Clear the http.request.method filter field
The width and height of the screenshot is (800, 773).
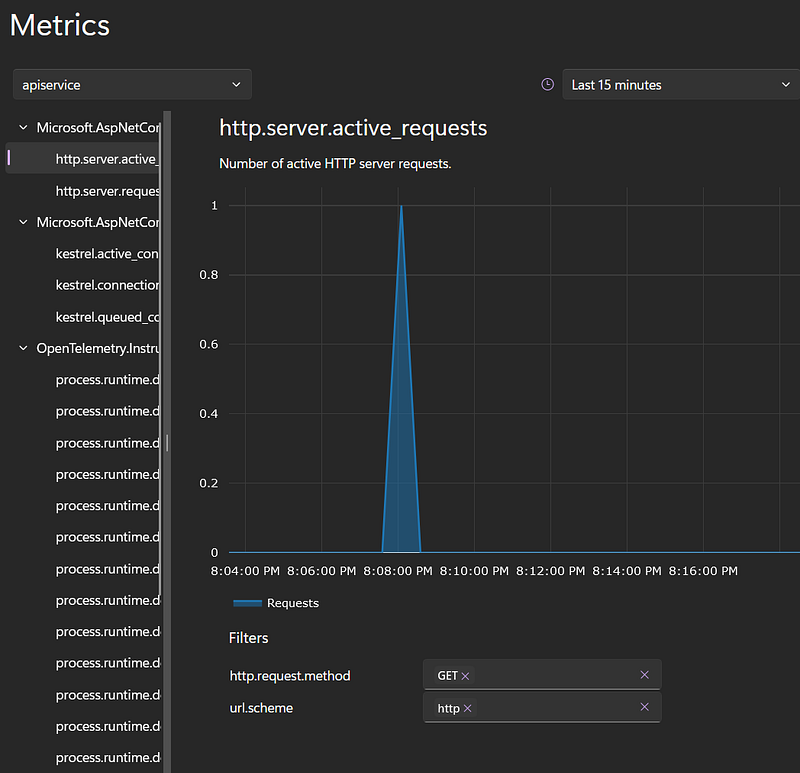tap(644, 675)
